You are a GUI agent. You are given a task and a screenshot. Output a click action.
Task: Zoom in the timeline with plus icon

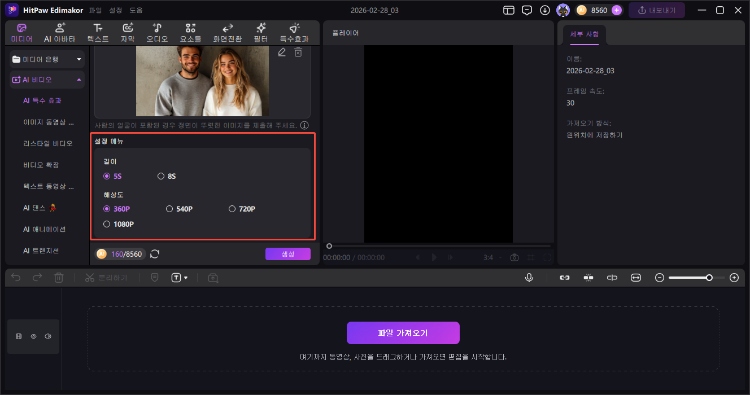click(x=734, y=277)
